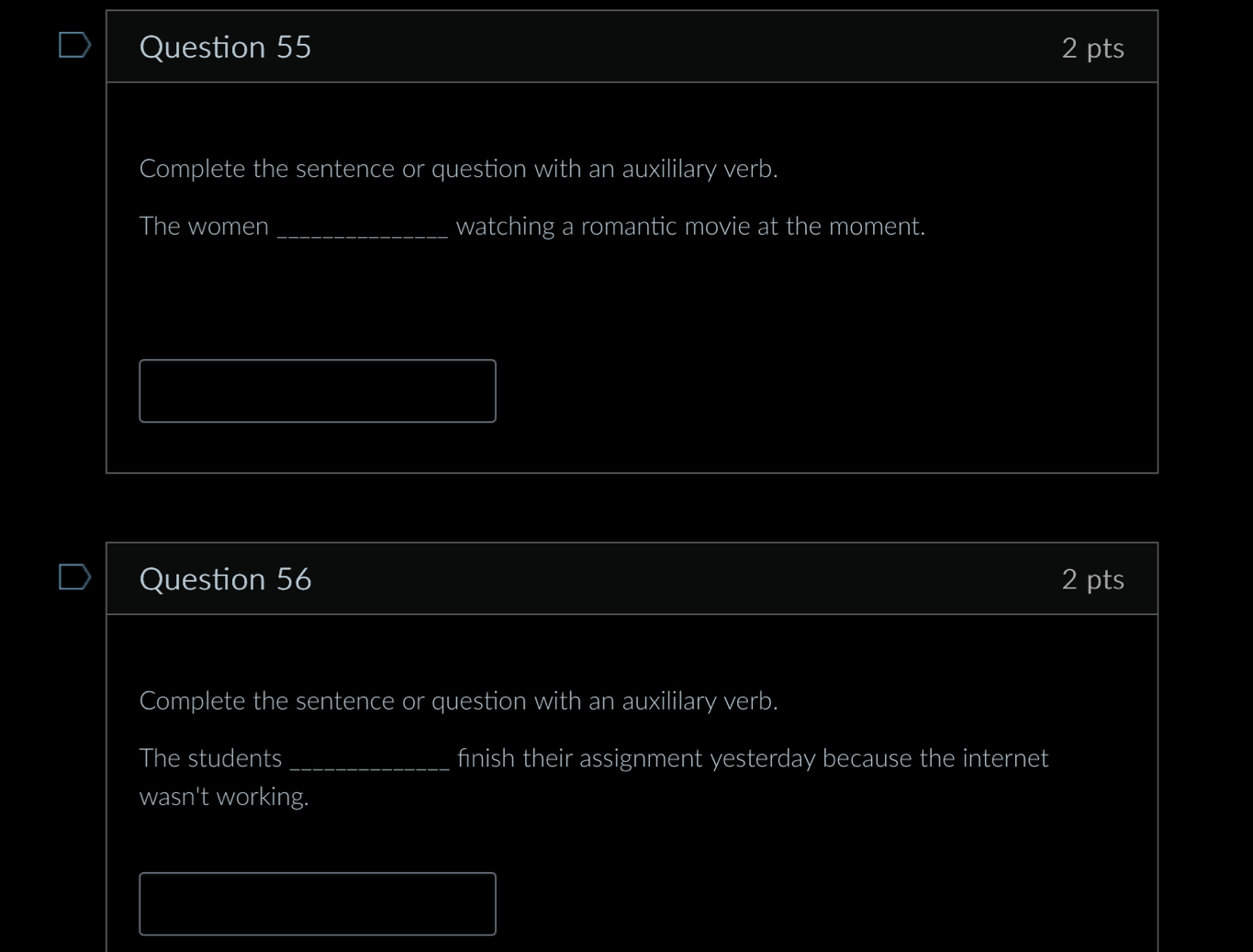Click the "2 pts" label on Question 56
This screenshot has width=1253, height=952.
pyautogui.click(x=1092, y=579)
